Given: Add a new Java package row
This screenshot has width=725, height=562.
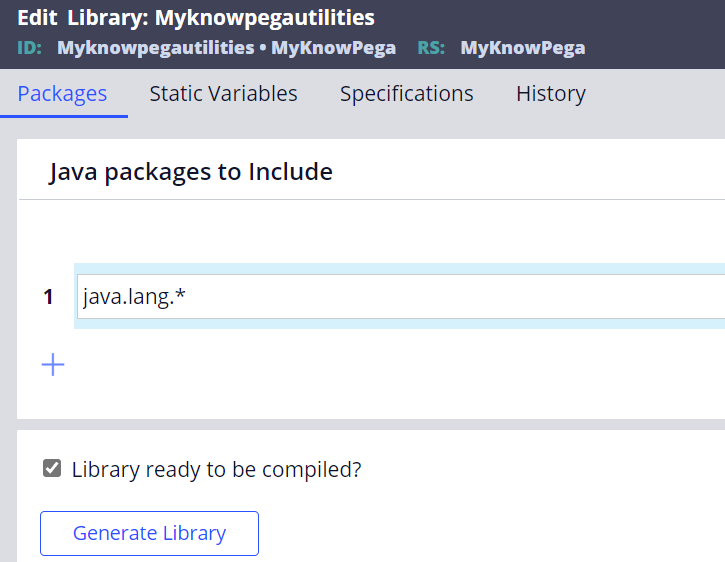Looking at the screenshot, I should click(53, 364).
